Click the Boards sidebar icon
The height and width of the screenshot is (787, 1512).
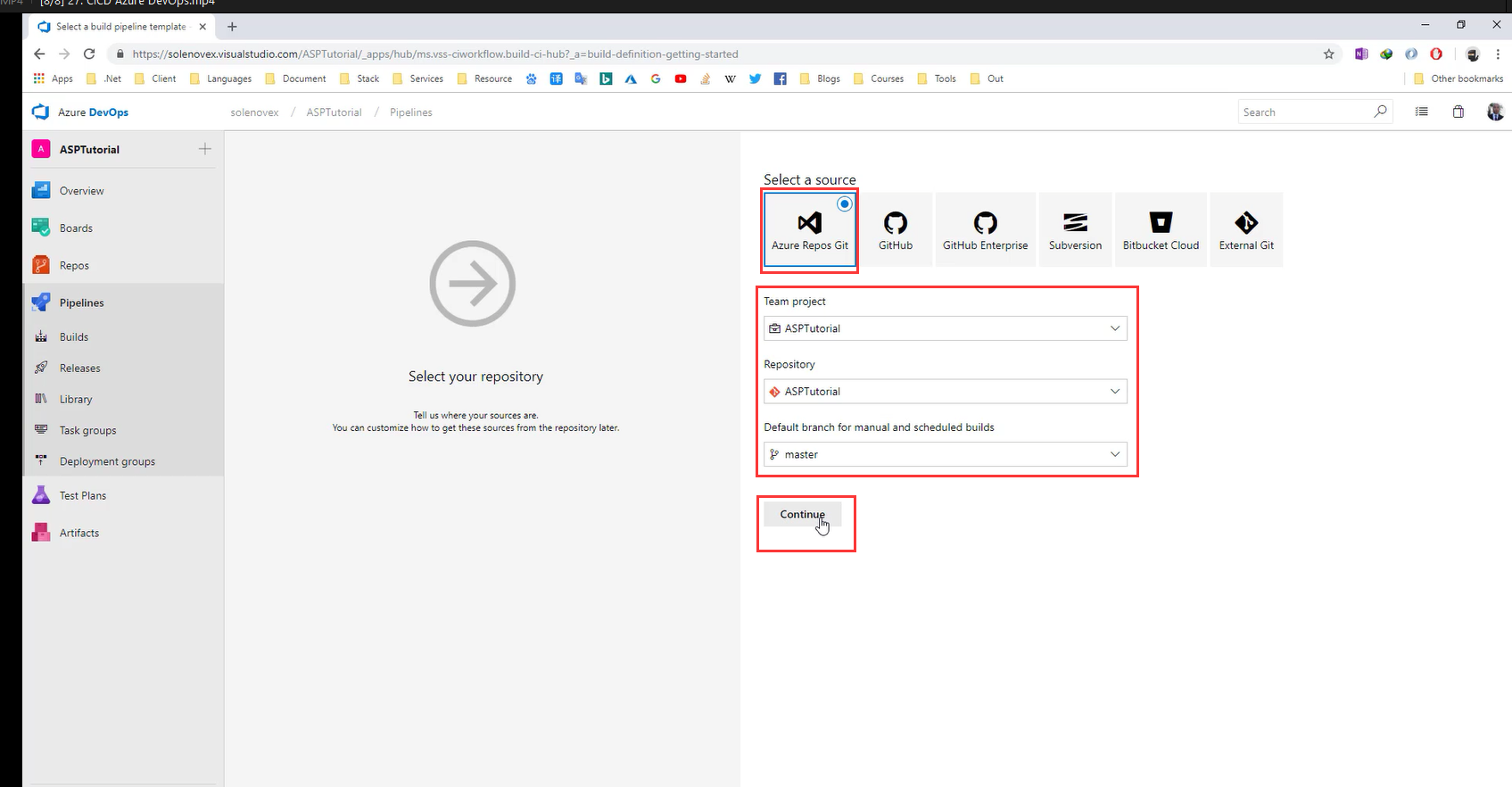point(41,228)
